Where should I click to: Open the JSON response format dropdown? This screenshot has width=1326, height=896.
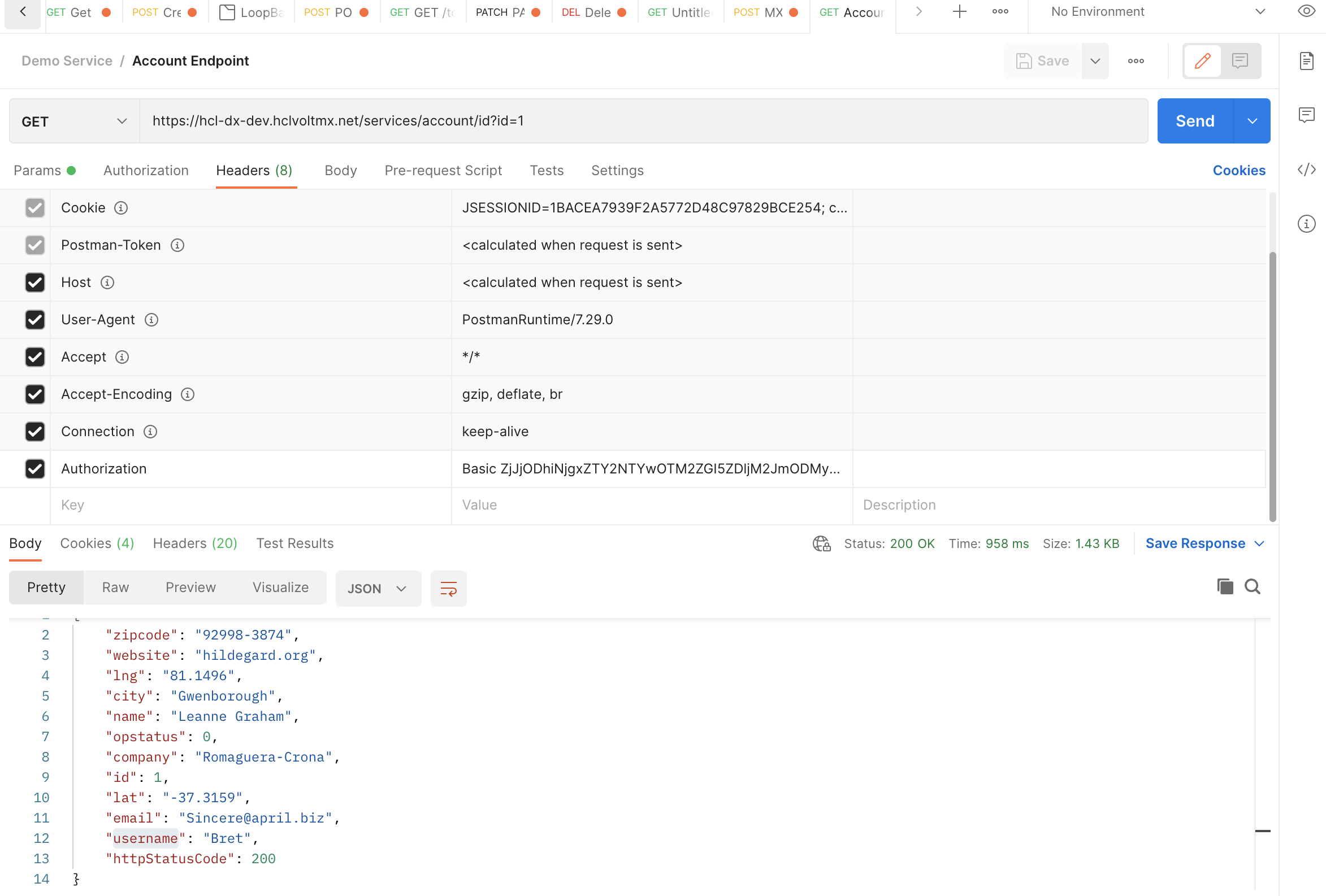[378, 588]
